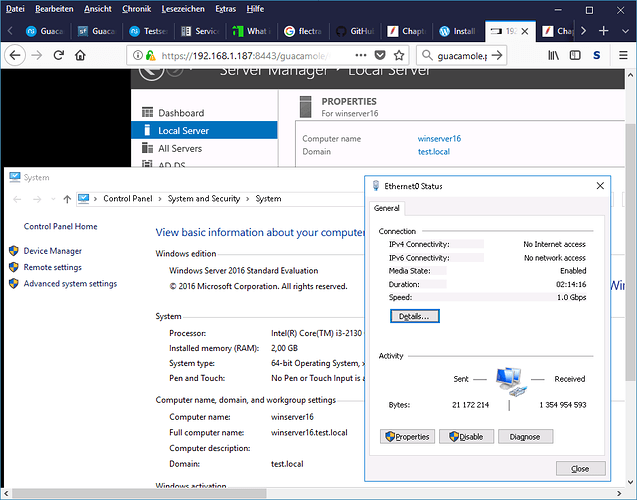Open the Firefox library icon
This screenshot has height=500, width=637.
(x=553, y=55)
